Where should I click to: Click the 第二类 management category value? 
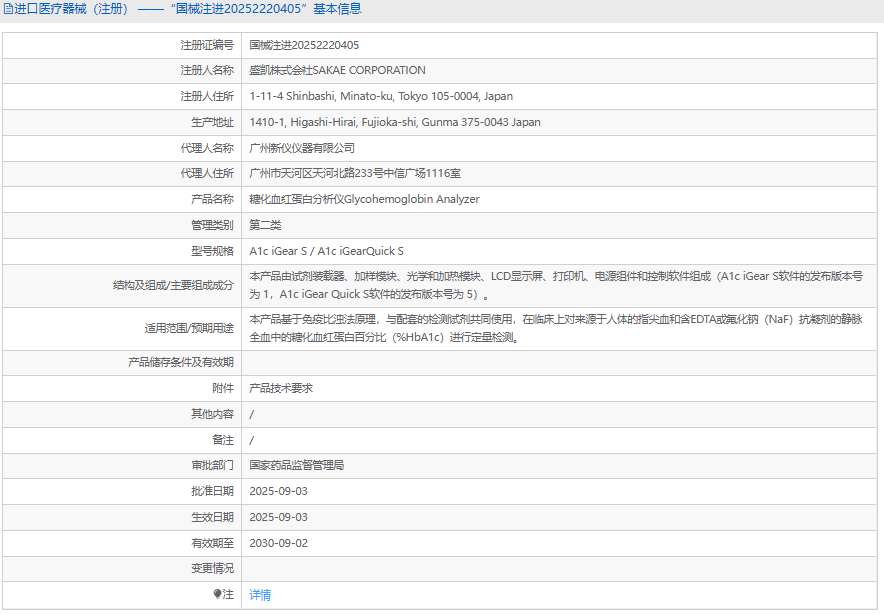[266, 226]
